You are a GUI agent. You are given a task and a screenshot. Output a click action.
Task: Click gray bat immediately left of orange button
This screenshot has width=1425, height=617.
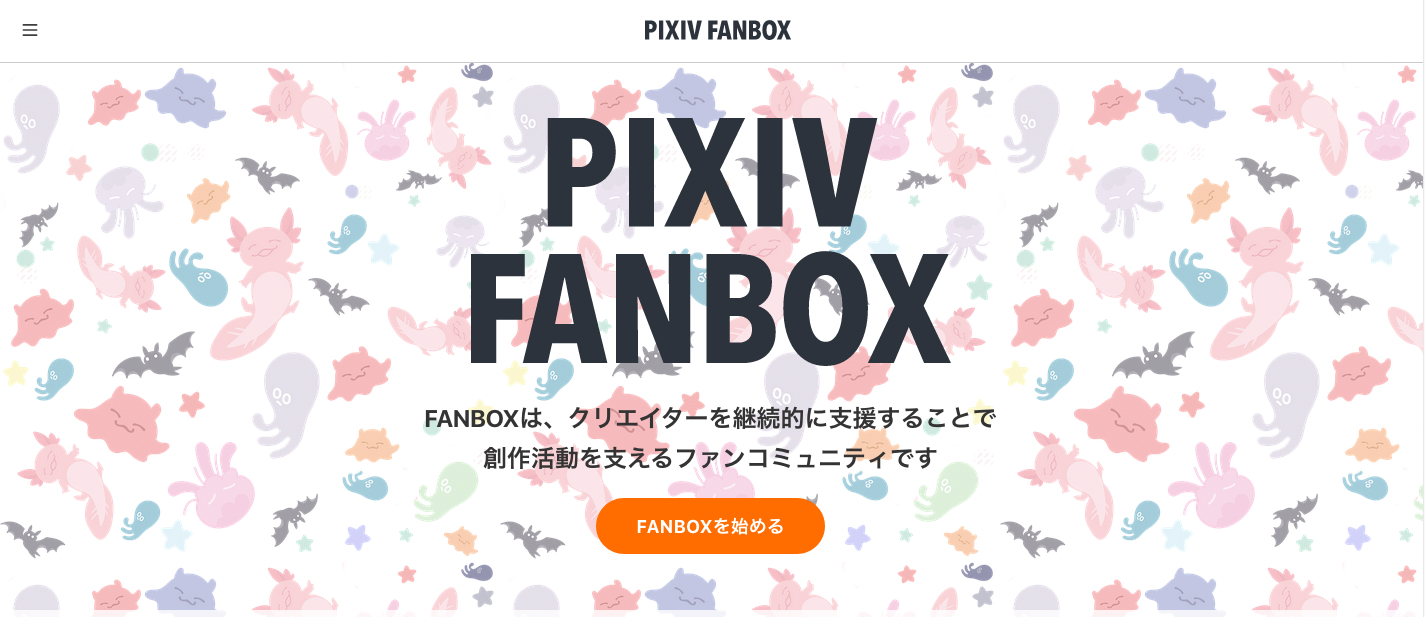point(533,538)
